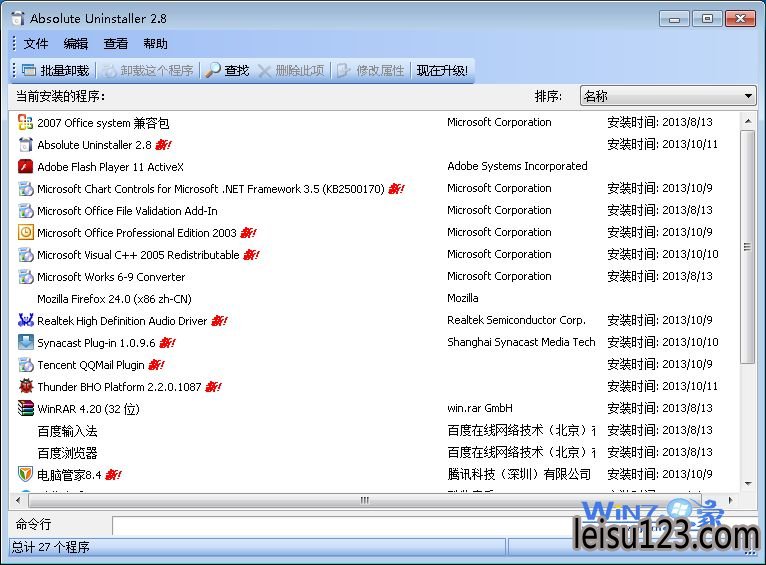The height and width of the screenshot is (565, 766).
Task: Click the 电脑管家8.4 shield icon
Action: (x=25, y=474)
